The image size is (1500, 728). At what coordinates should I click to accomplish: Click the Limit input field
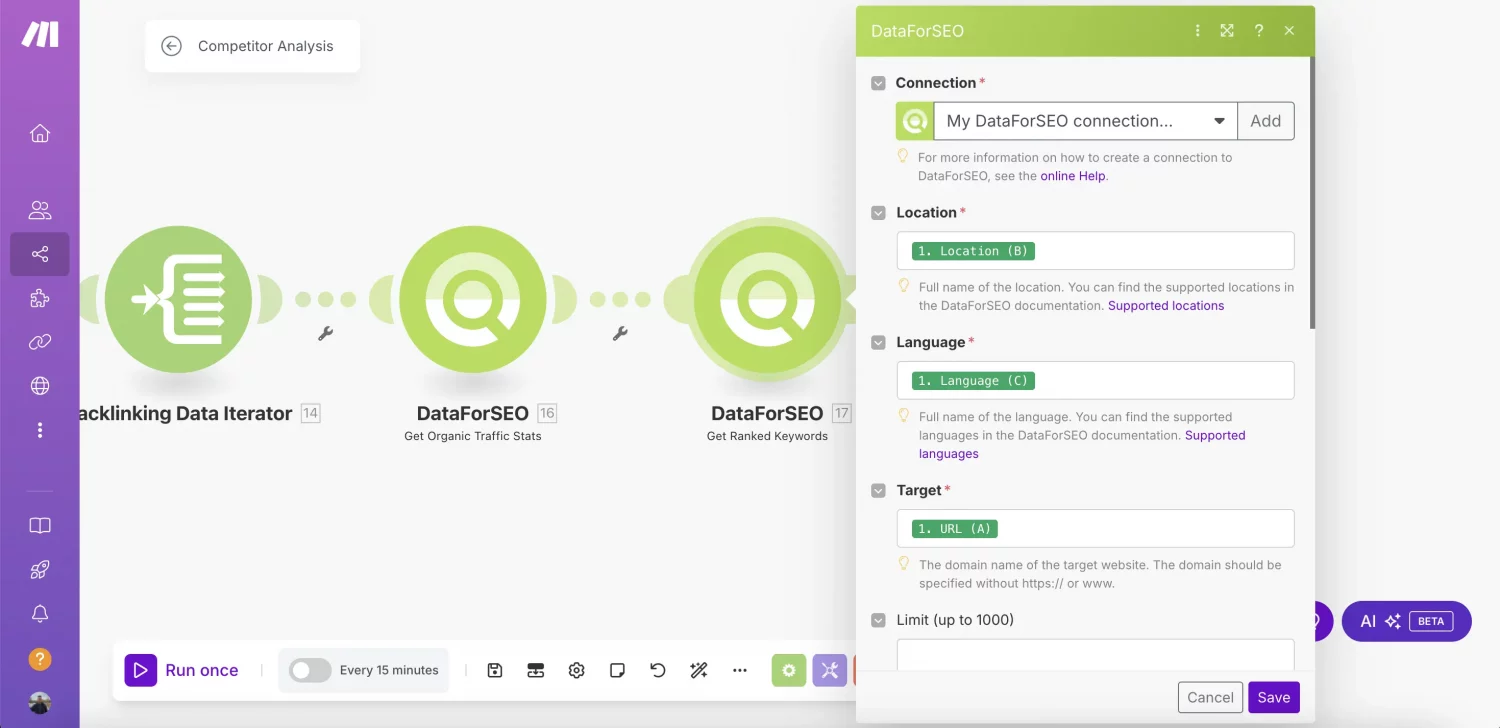tap(1095, 655)
